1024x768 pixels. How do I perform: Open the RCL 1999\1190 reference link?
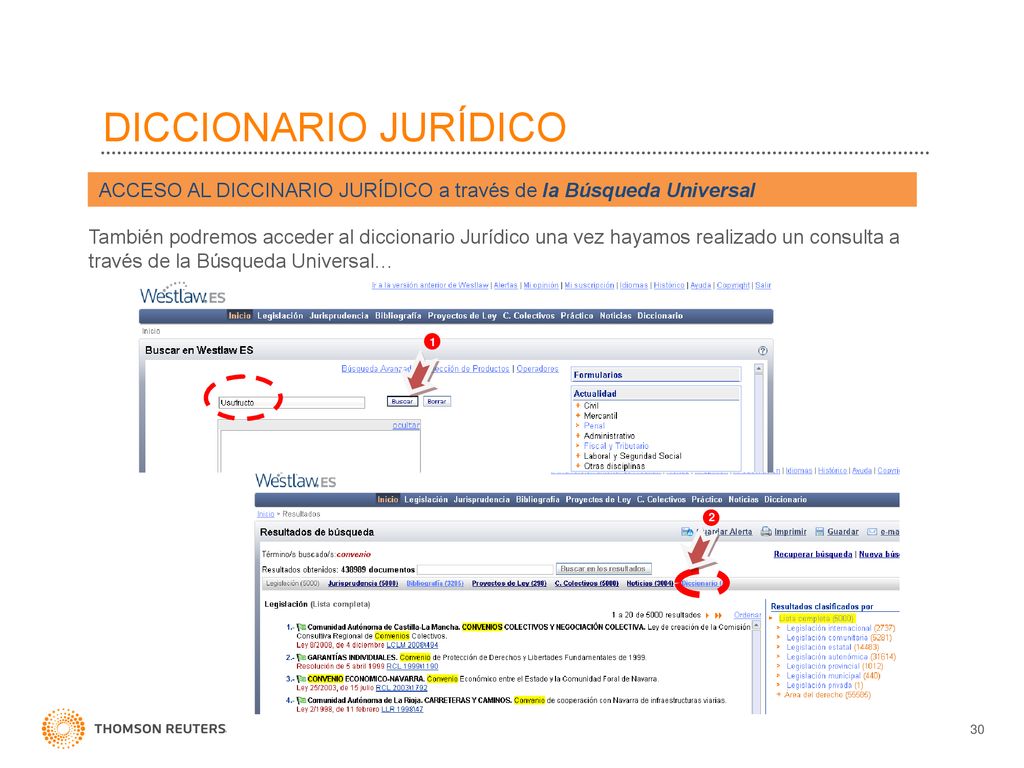click(x=412, y=667)
